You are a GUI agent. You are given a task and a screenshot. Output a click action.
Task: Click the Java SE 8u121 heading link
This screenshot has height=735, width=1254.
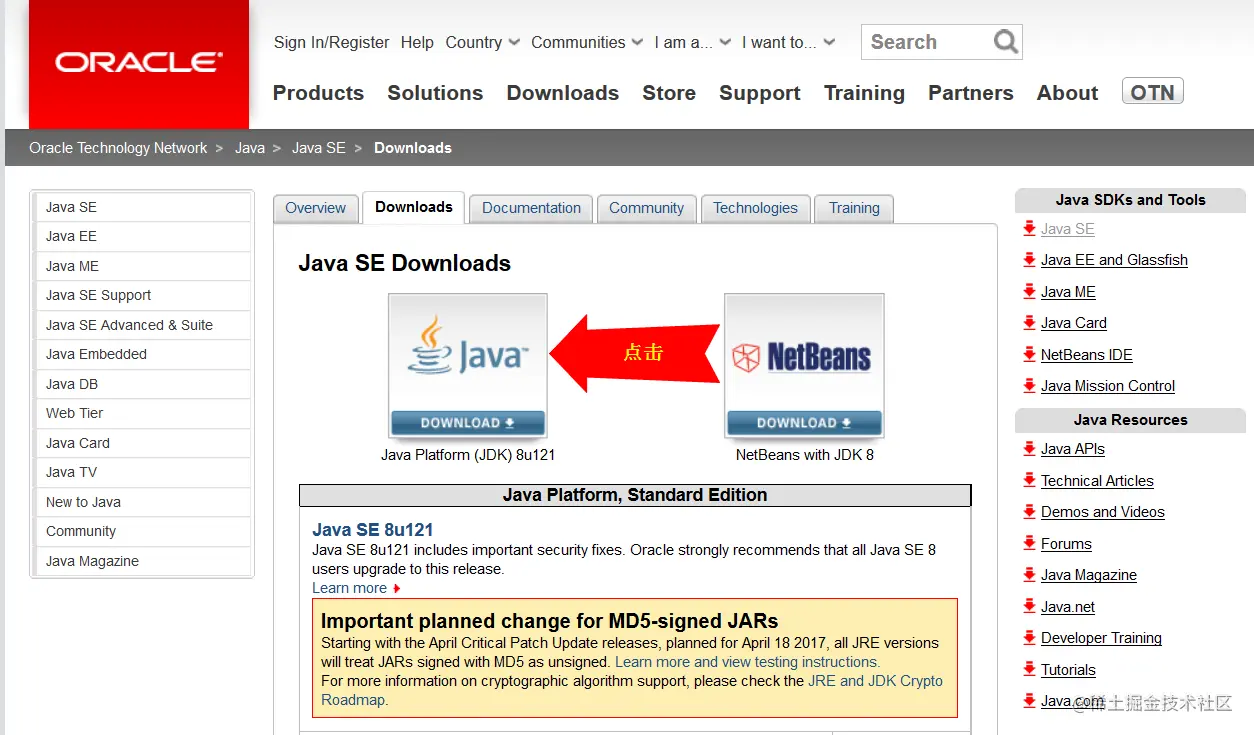(372, 530)
